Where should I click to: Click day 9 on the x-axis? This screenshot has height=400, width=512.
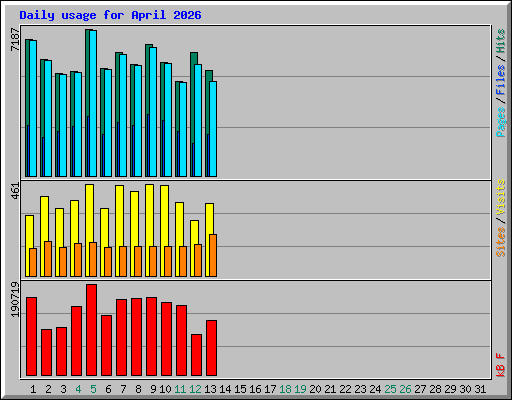click(153, 389)
